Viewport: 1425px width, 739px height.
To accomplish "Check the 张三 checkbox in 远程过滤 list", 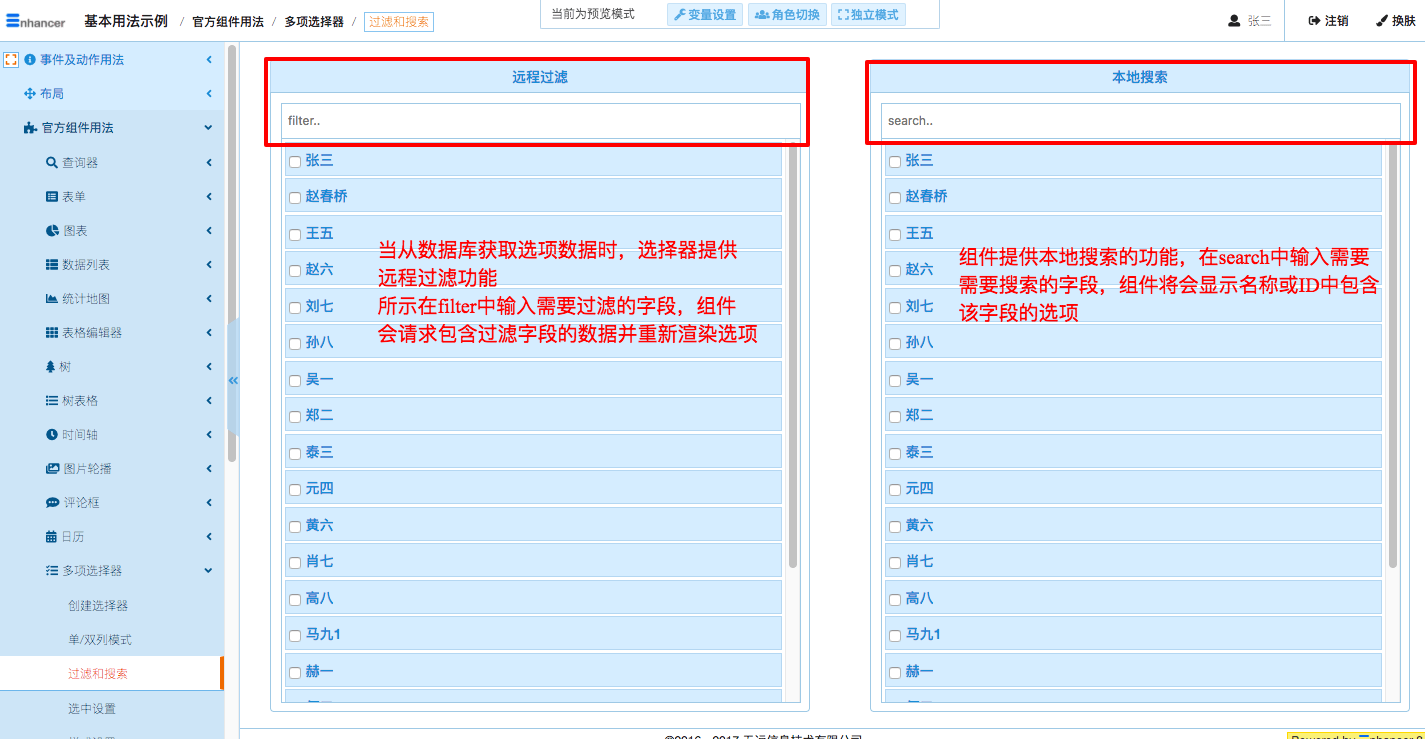I will (295, 161).
